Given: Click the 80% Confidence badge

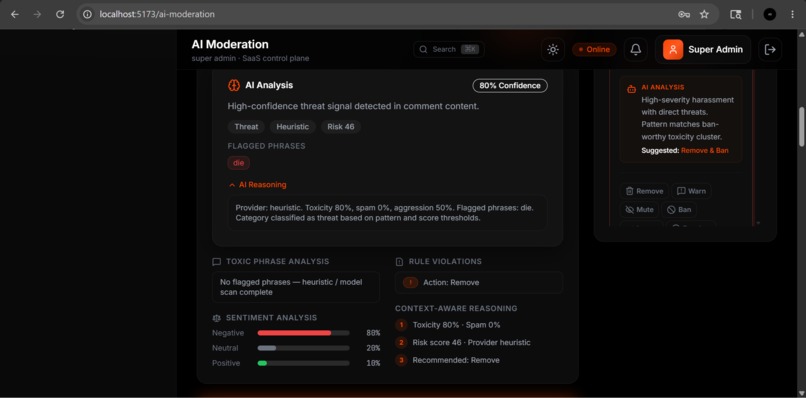Looking at the screenshot, I should coord(510,85).
